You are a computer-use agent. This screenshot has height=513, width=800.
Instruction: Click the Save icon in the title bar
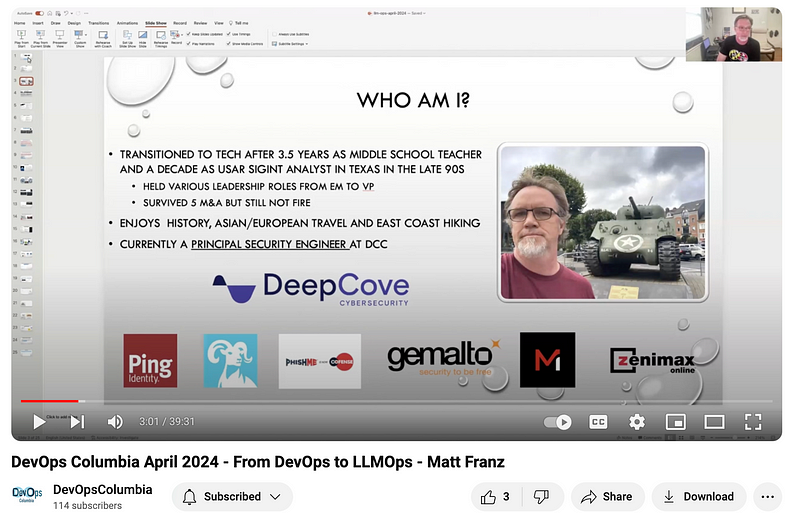[58, 13]
